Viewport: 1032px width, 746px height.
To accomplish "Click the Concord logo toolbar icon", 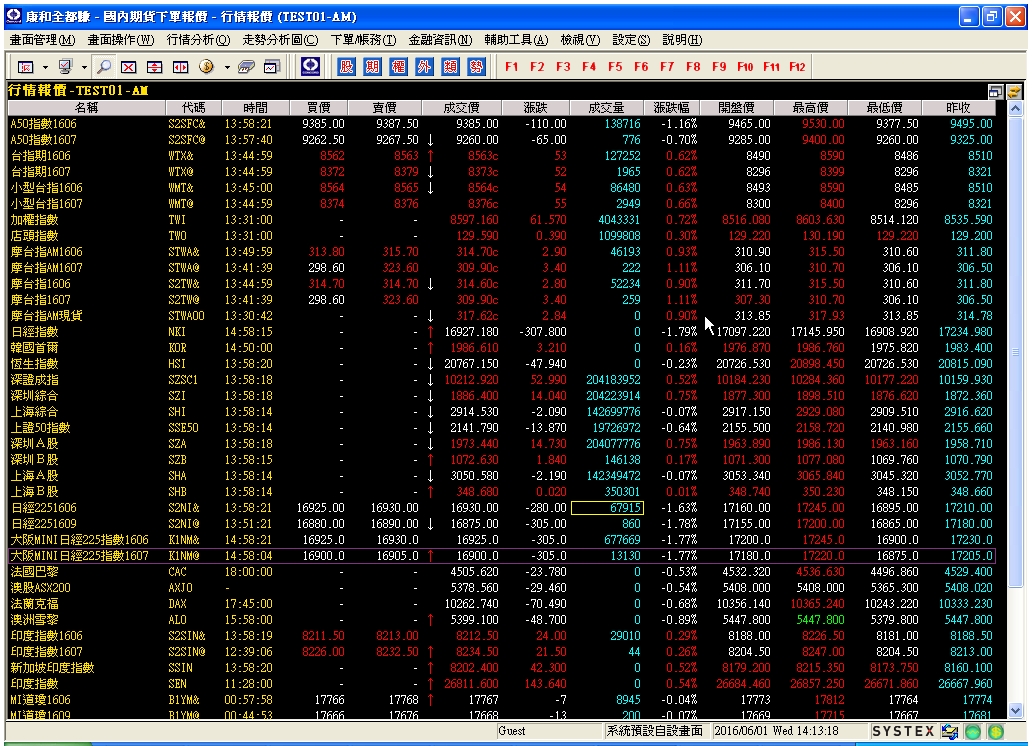I will point(311,67).
